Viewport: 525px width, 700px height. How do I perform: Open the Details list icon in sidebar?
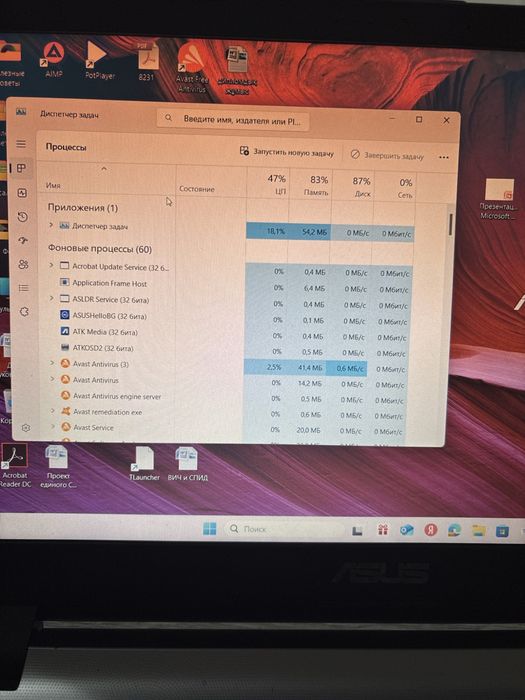coord(24,288)
